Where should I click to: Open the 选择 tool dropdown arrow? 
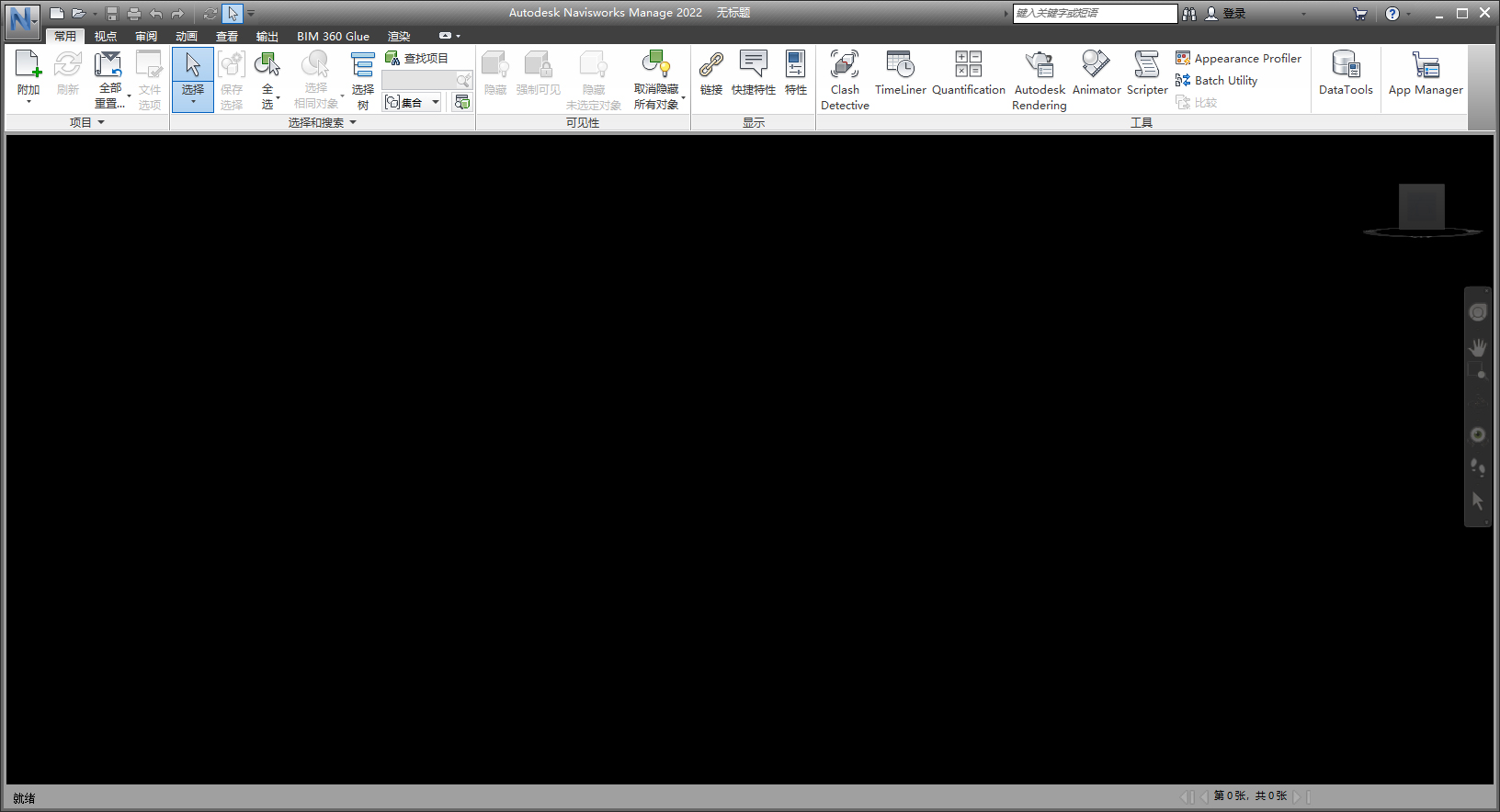pos(193,102)
